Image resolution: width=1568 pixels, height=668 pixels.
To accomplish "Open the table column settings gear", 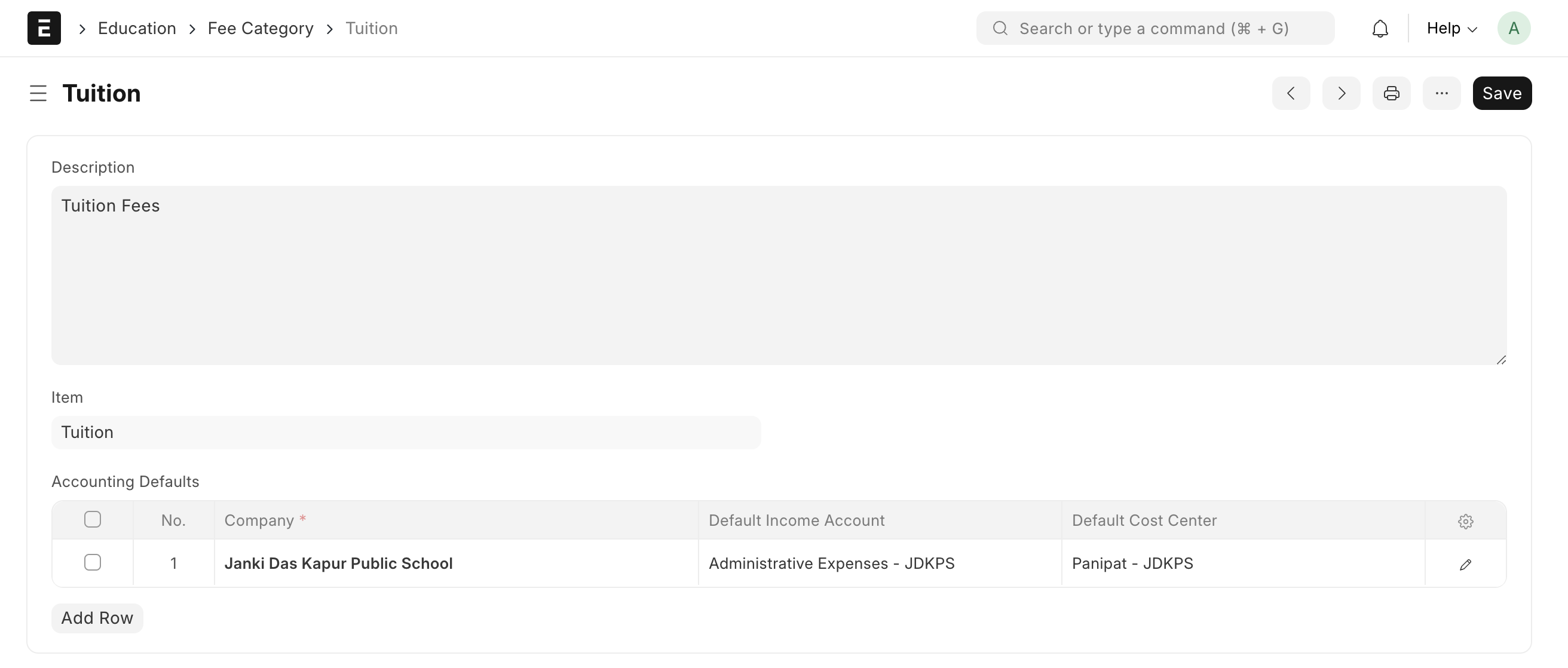I will coord(1465,522).
